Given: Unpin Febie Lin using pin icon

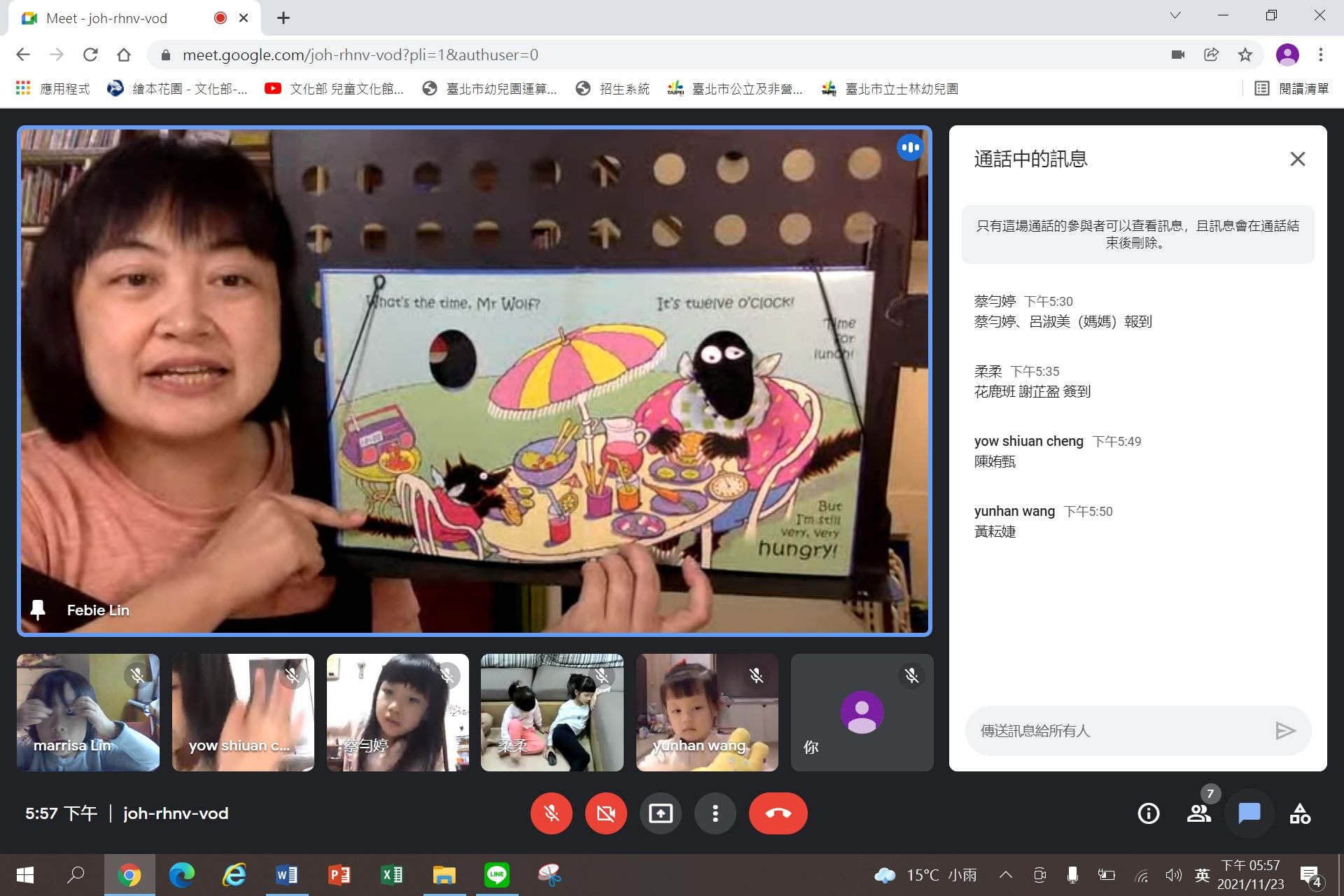Looking at the screenshot, I should tap(38, 610).
